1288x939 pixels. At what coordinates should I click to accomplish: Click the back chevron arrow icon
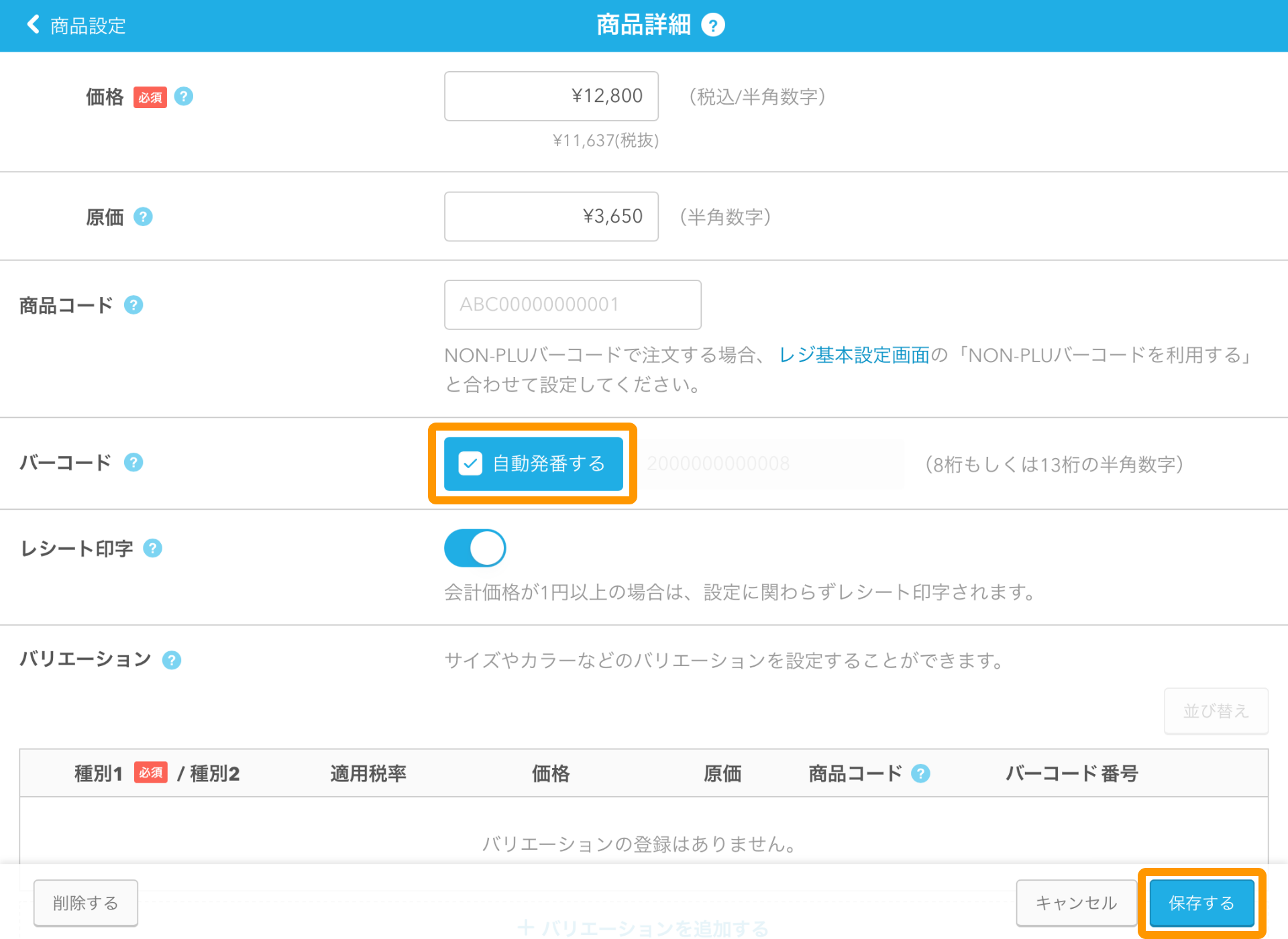coord(33,25)
